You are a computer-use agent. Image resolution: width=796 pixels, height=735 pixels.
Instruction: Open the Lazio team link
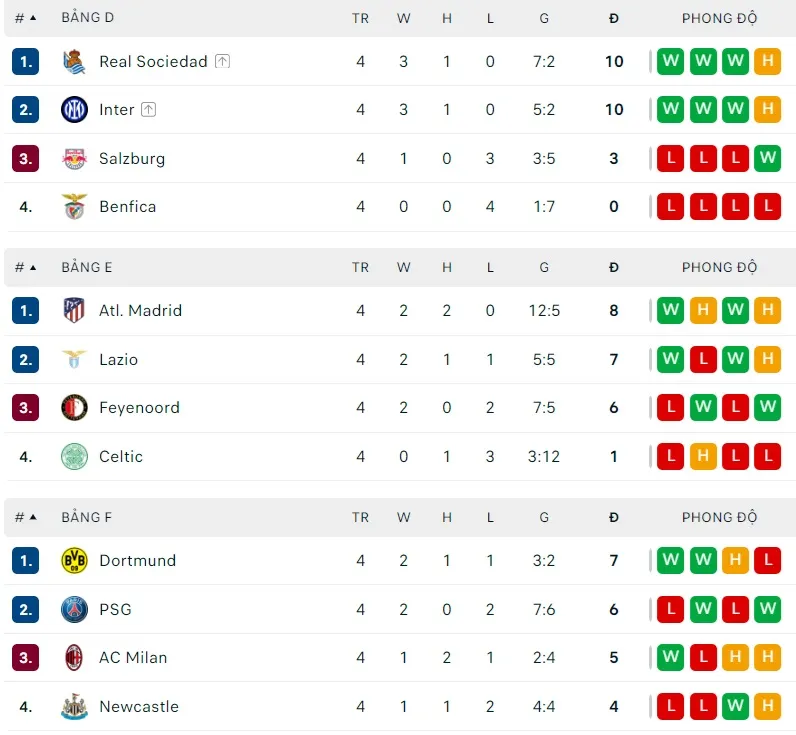[118, 360]
